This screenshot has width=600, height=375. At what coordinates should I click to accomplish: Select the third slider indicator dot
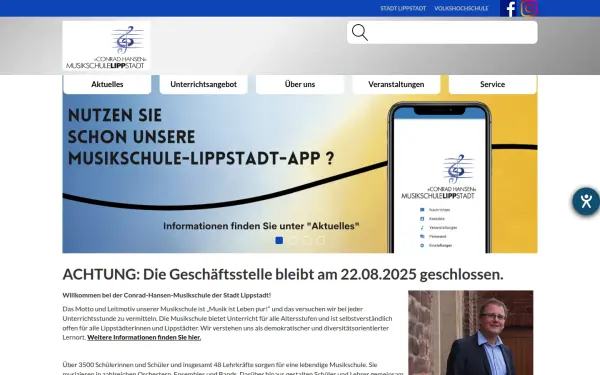(307, 240)
